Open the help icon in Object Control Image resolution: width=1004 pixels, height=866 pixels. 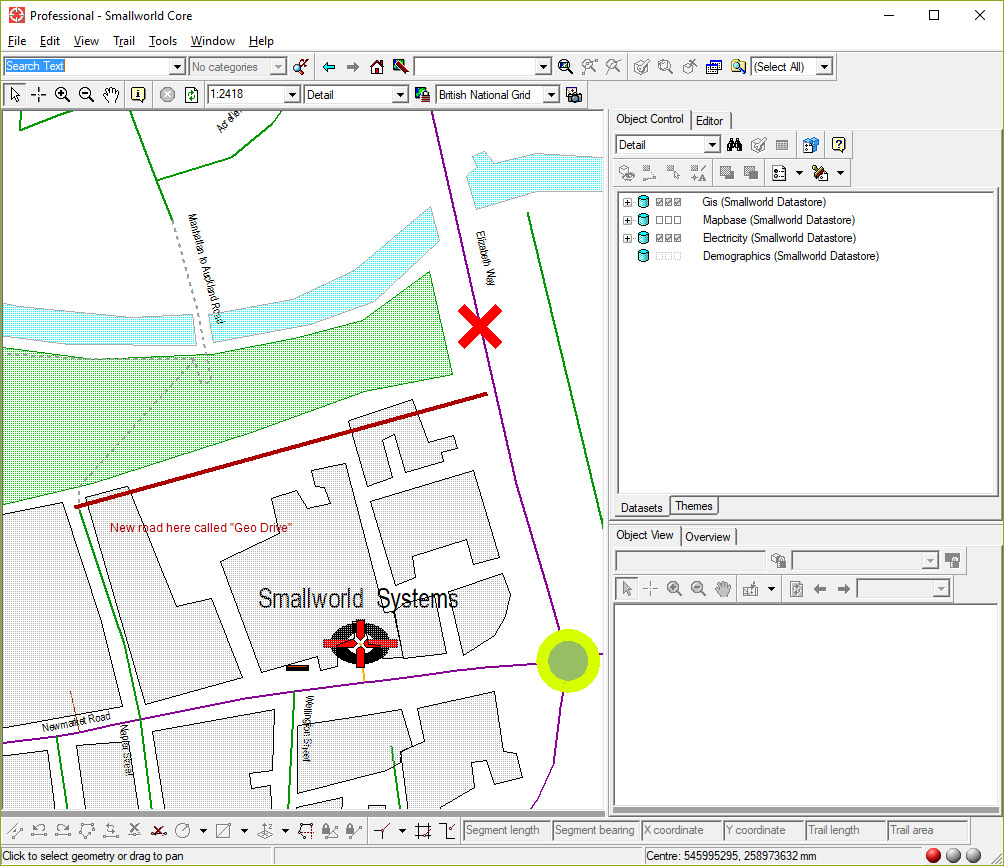pyautogui.click(x=838, y=145)
